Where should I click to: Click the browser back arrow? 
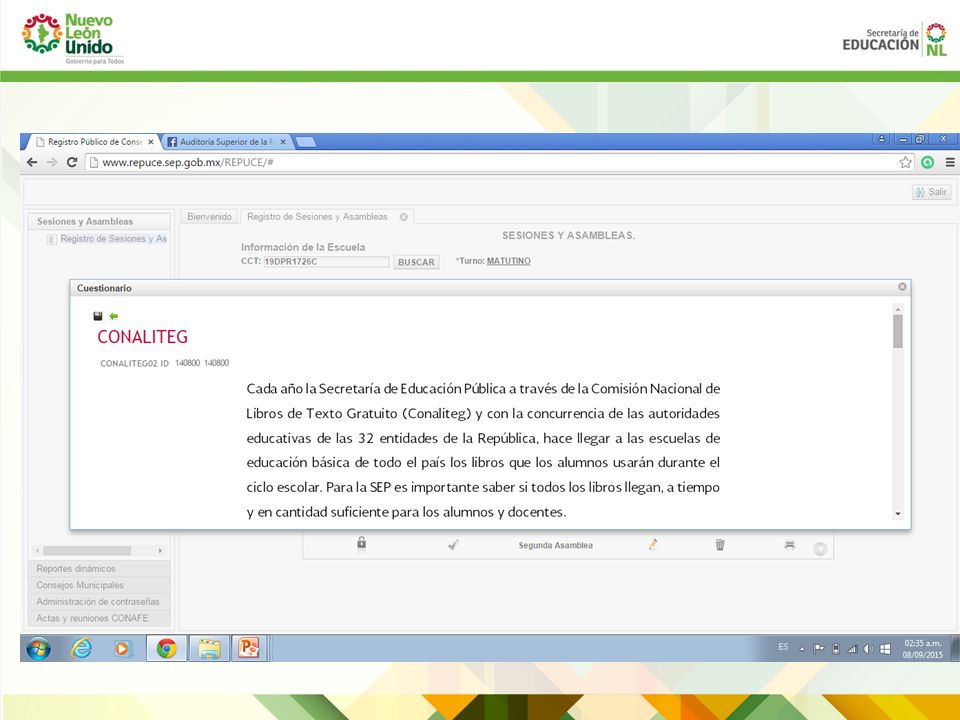pos(32,162)
